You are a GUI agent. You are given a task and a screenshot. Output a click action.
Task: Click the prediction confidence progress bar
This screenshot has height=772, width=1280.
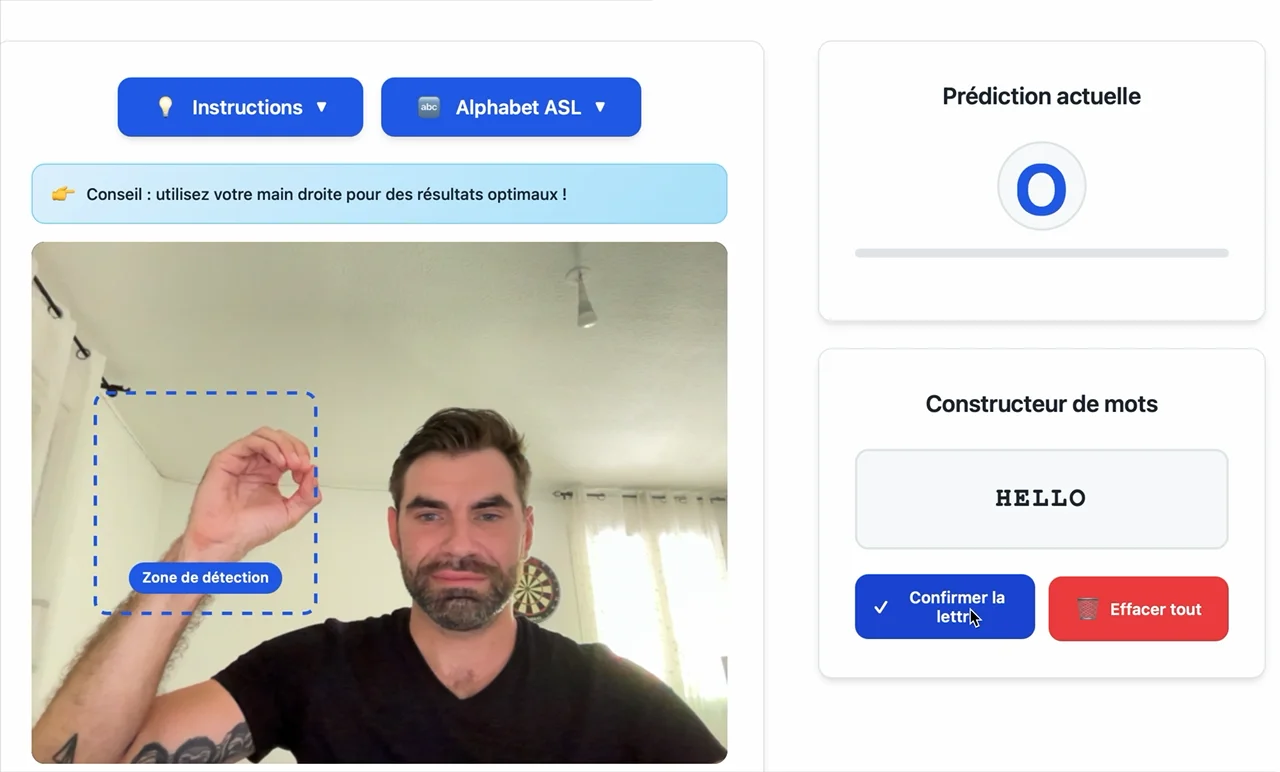pyautogui.click(x=1041, y=253)
